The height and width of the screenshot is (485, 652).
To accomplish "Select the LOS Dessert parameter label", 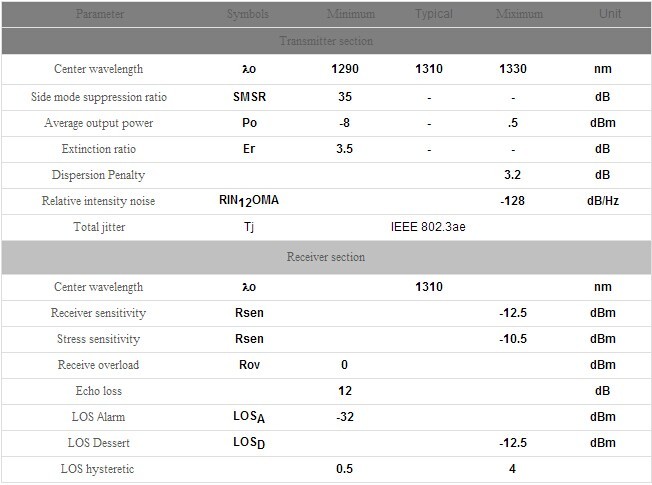I will 99,443.
